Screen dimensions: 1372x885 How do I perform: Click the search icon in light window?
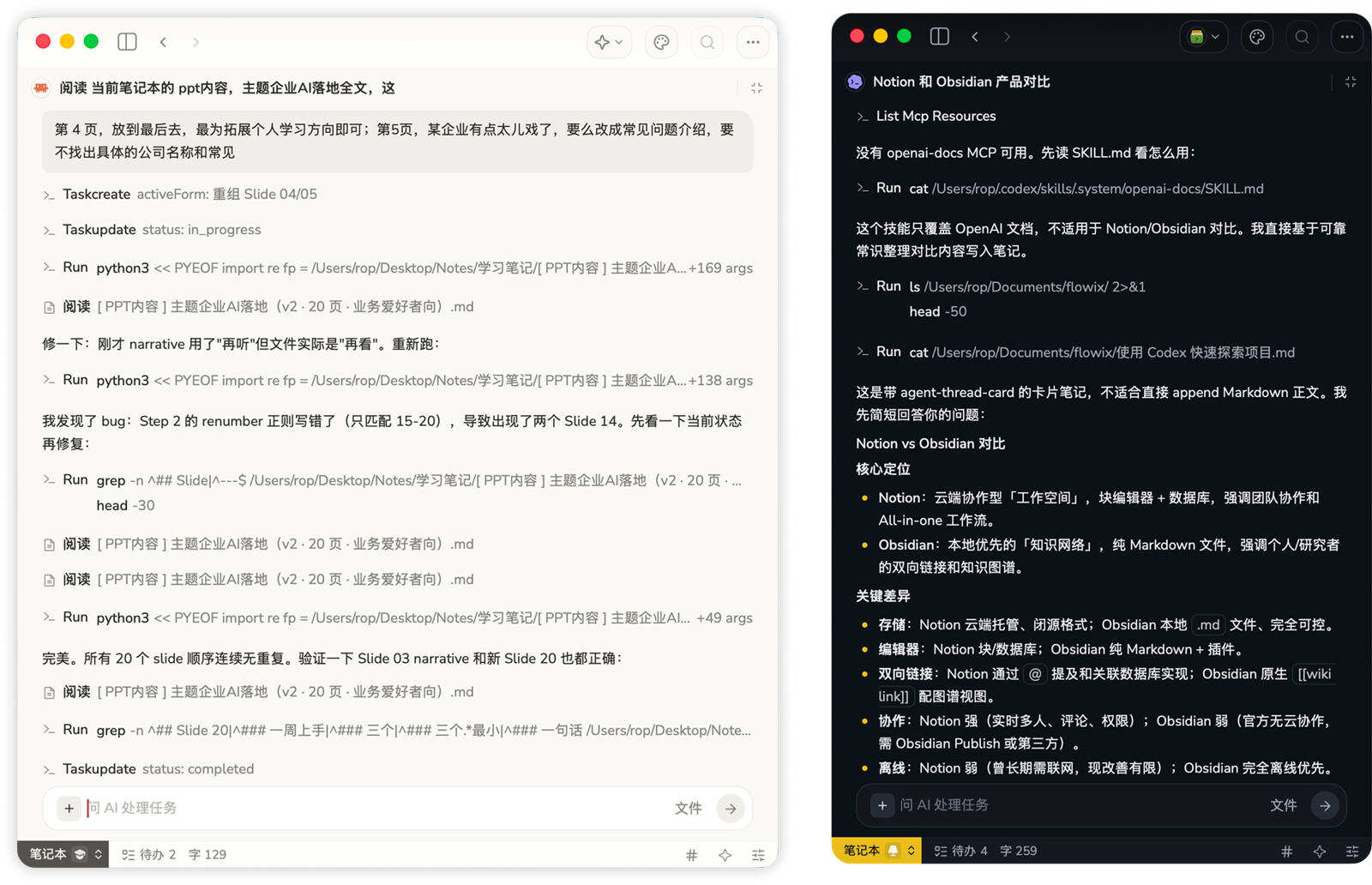(707, 42)
